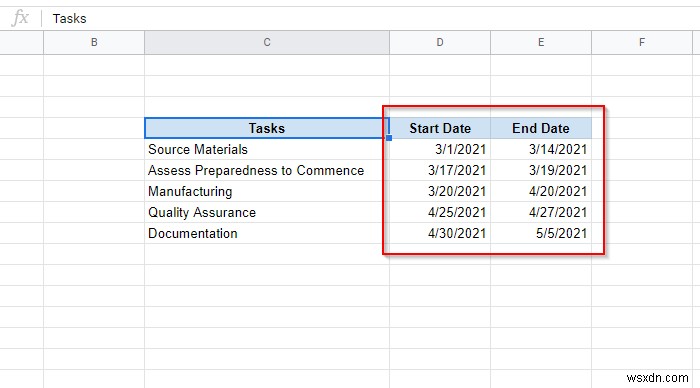Select column C header
Screen dimensions: 700x388
tap(267, 42)
